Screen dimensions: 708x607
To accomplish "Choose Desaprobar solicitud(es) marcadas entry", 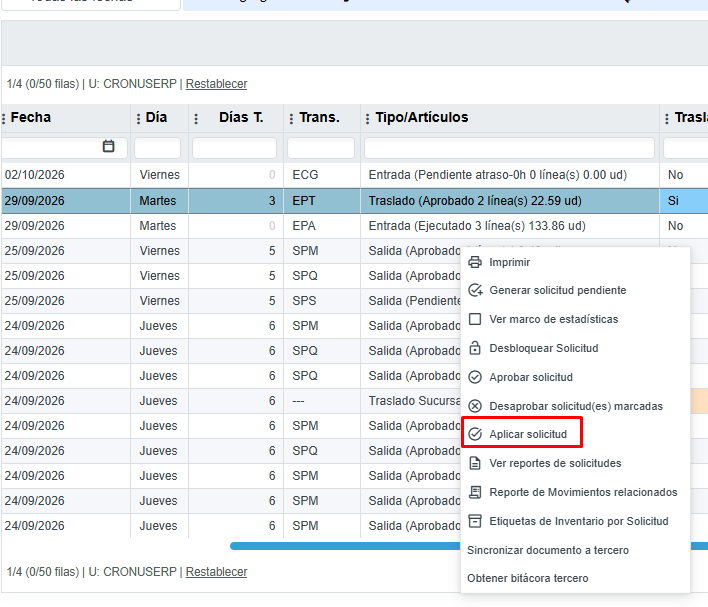I will [x=575, y=406].
